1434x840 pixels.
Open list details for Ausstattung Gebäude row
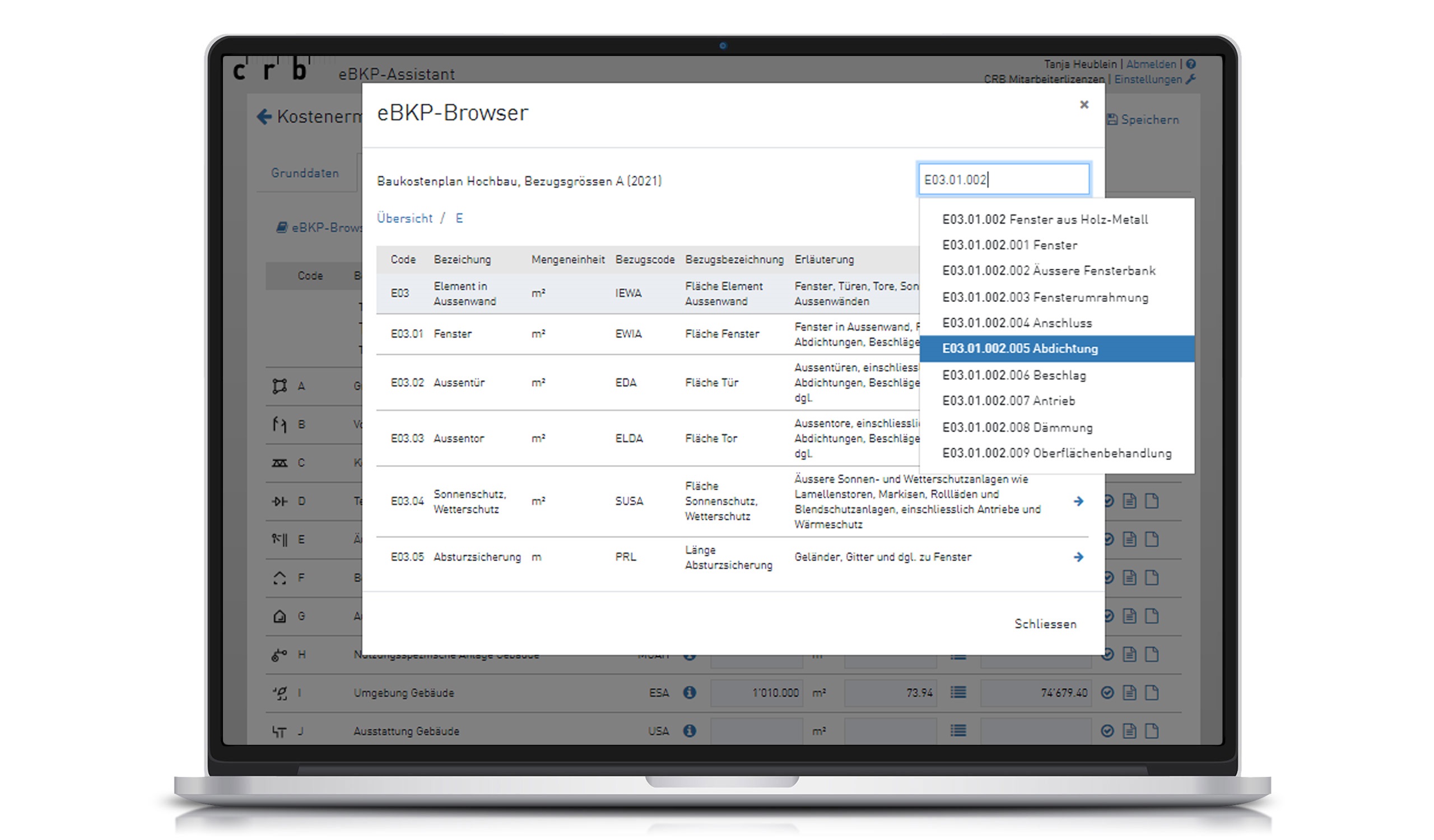pyautogui.click(x=958, y=731)
